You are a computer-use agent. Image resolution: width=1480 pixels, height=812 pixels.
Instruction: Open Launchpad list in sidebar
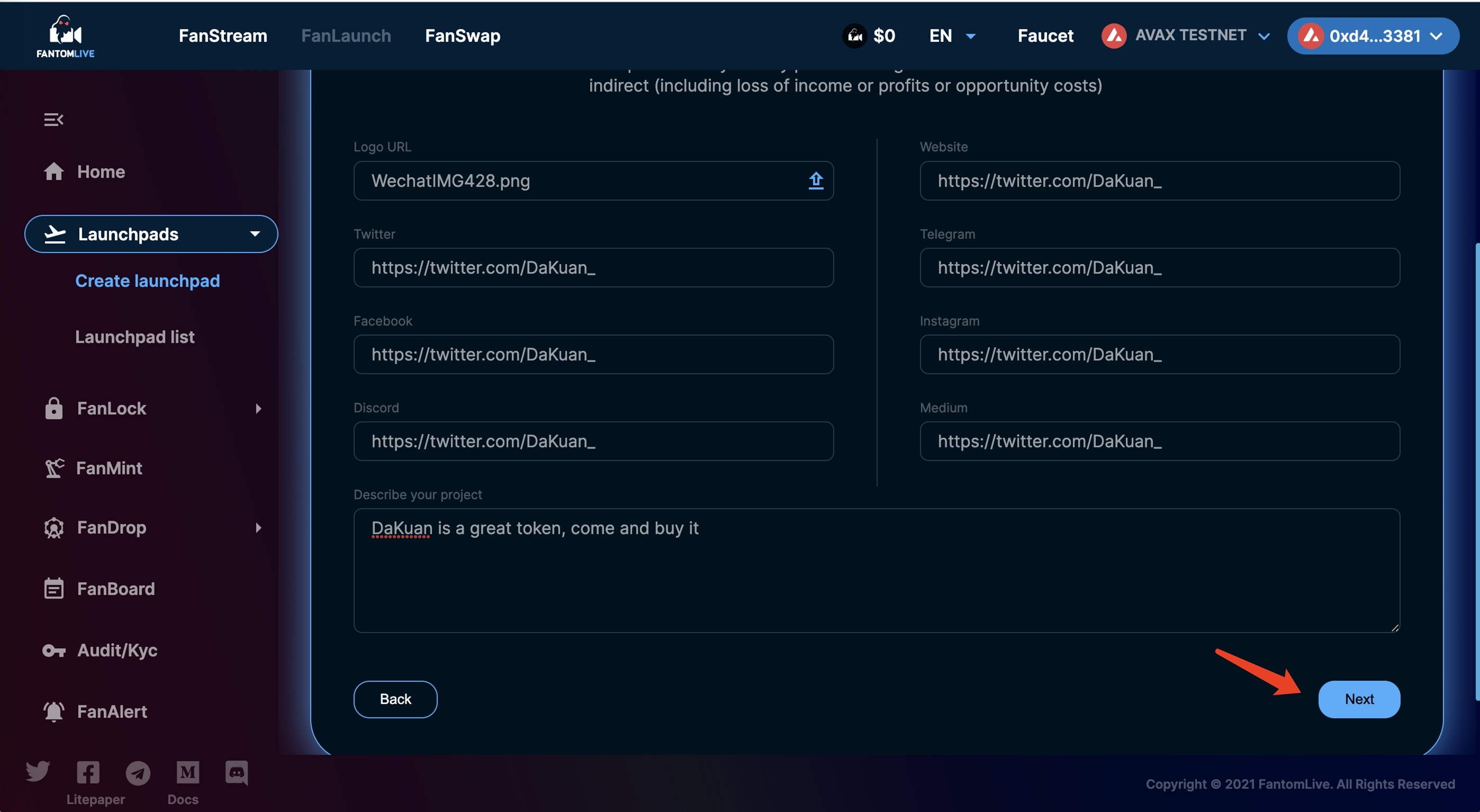pos(134,337)
